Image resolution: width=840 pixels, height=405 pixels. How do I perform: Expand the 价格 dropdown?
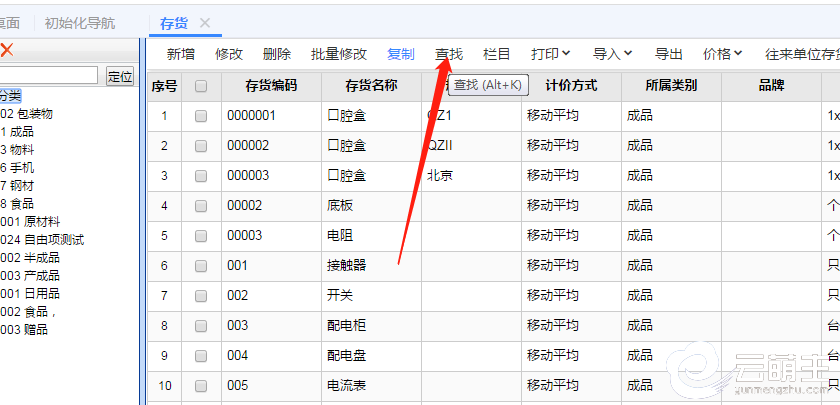(x=723, y=54)
